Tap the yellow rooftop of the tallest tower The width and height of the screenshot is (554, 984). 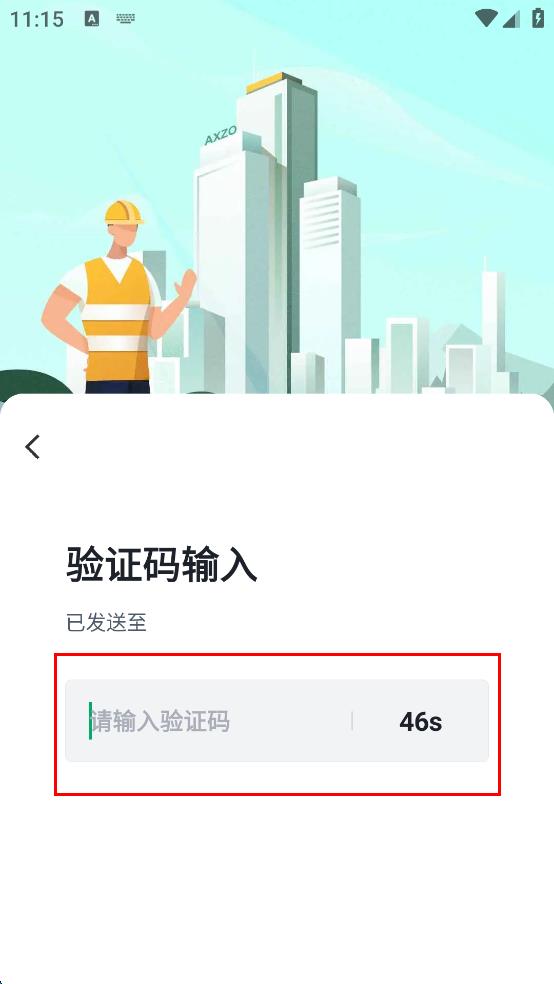(266, 82)
